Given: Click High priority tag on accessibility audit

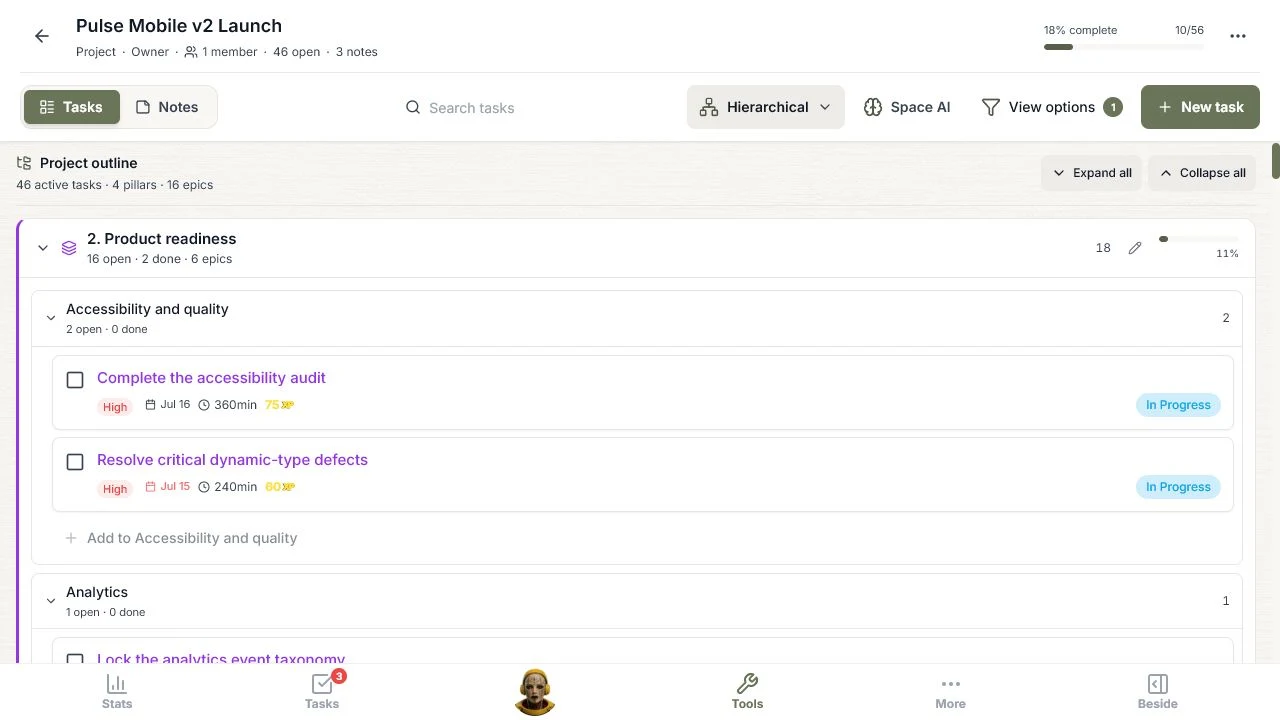Looking at the screenshot, I should pyautogui.click(x=115, y=407).
